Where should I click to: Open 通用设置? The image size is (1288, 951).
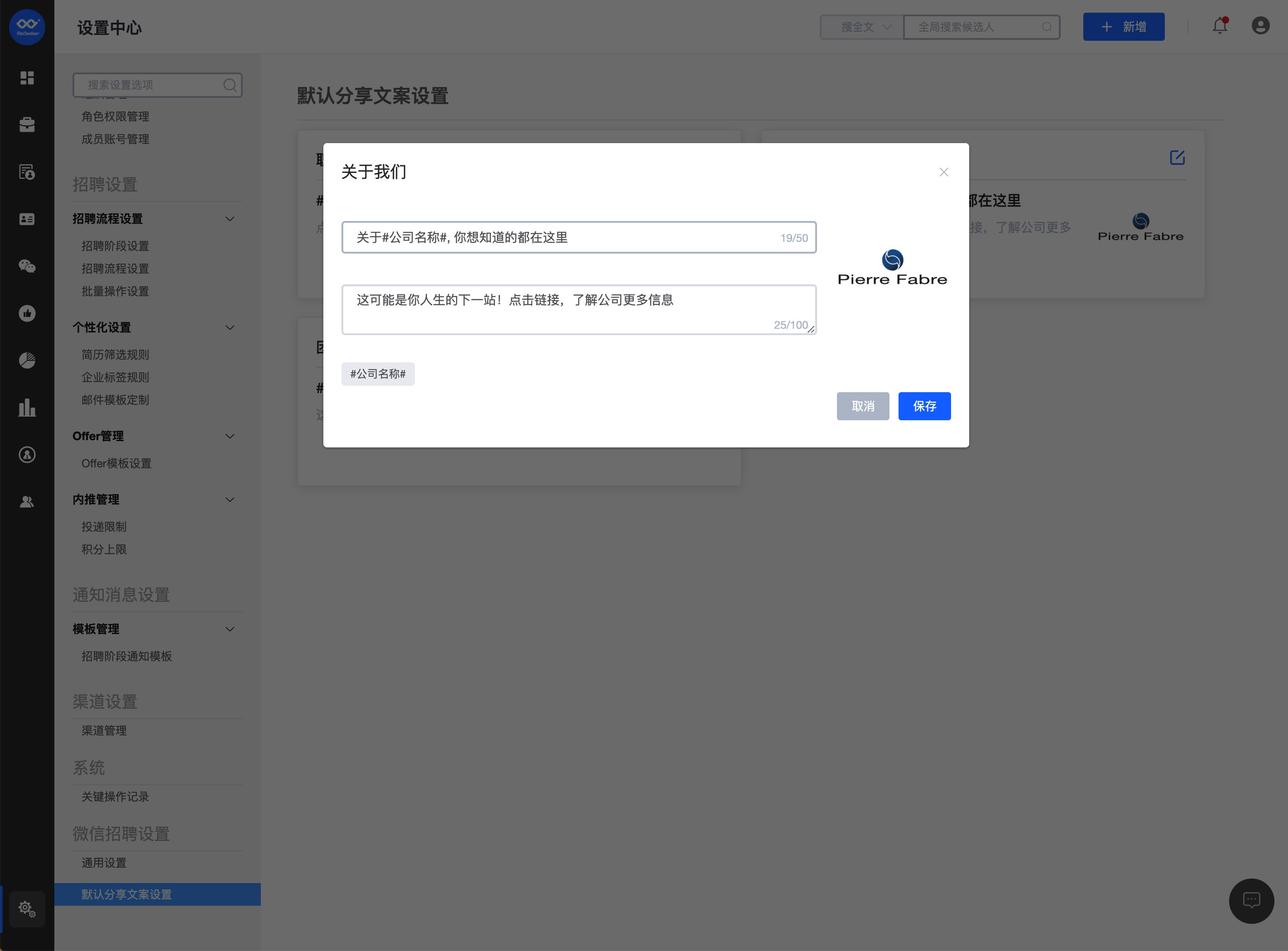point(104,863)
